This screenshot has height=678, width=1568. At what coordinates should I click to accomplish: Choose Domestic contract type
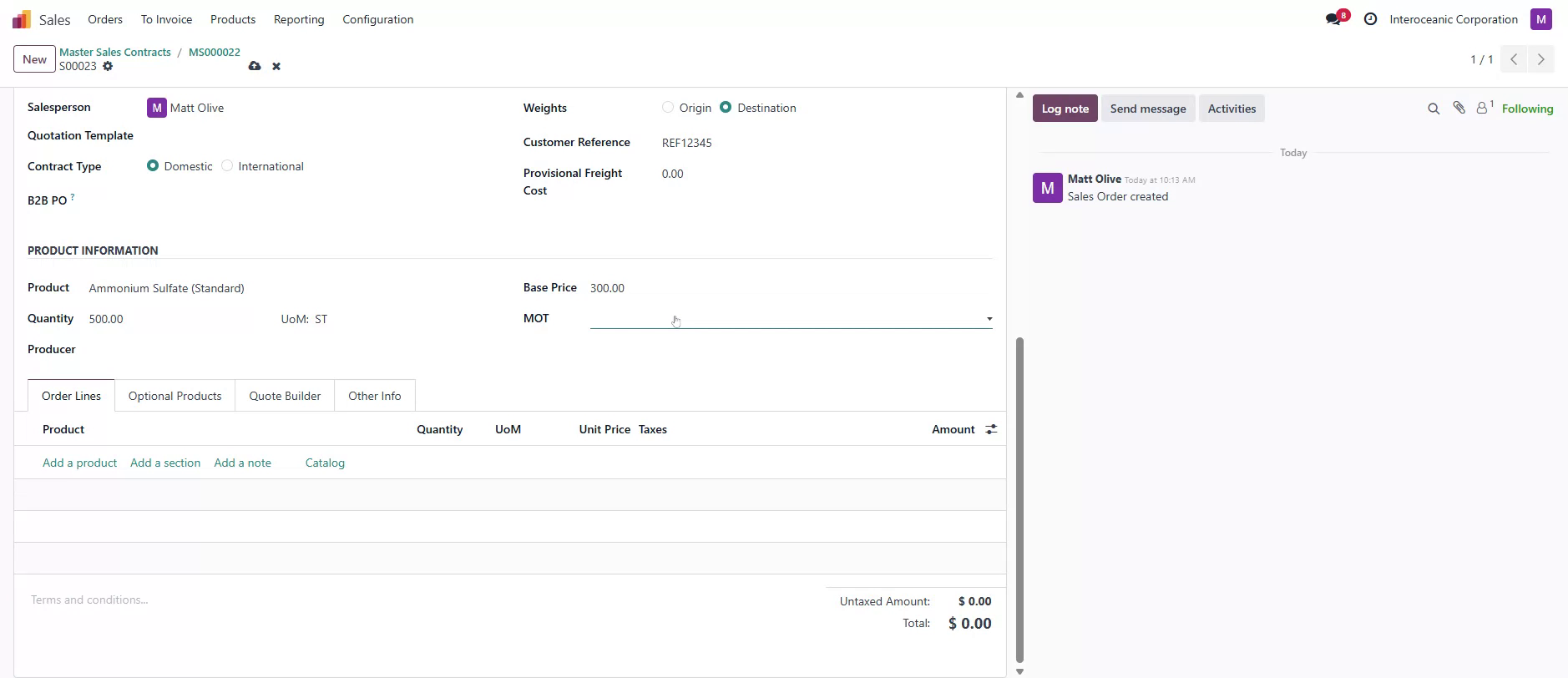coord(153,165)
